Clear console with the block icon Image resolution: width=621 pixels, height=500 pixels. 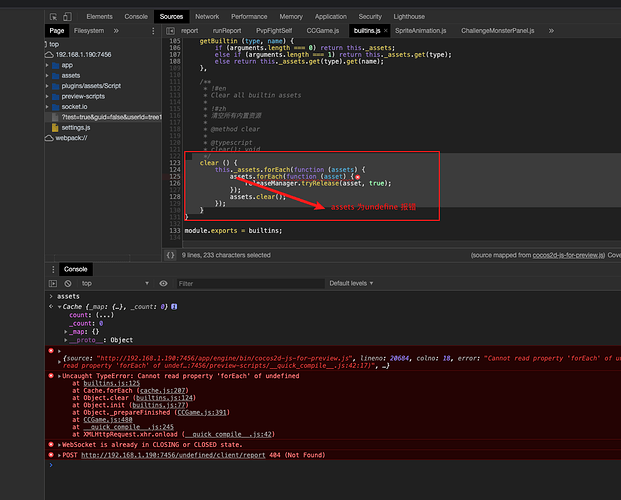pyautogui.click(x=68, y=283)
